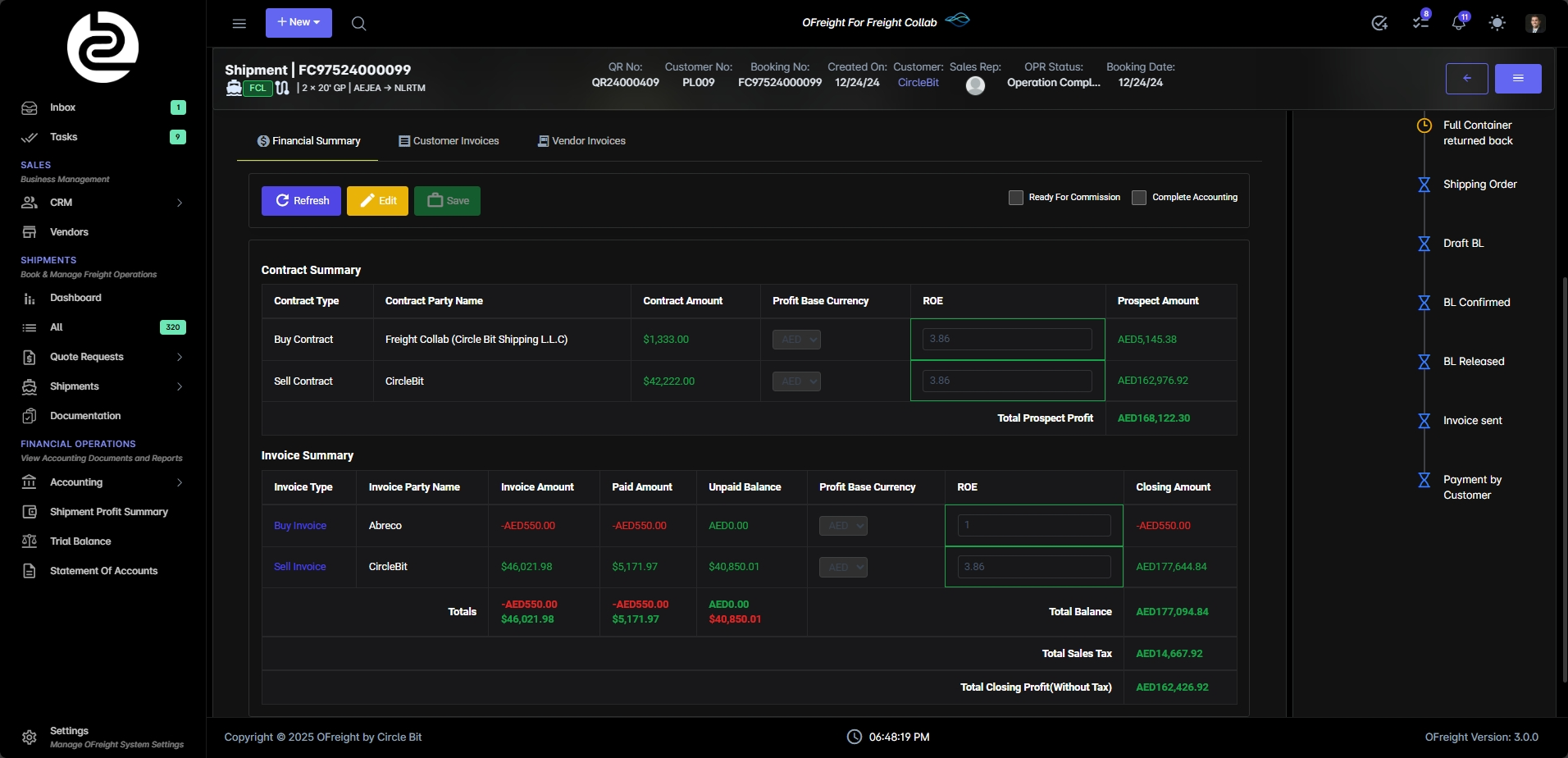Click the vessel ship icon beside FCL badge
This screenshot has width=1568, height=758.
(x=235, y=88)
